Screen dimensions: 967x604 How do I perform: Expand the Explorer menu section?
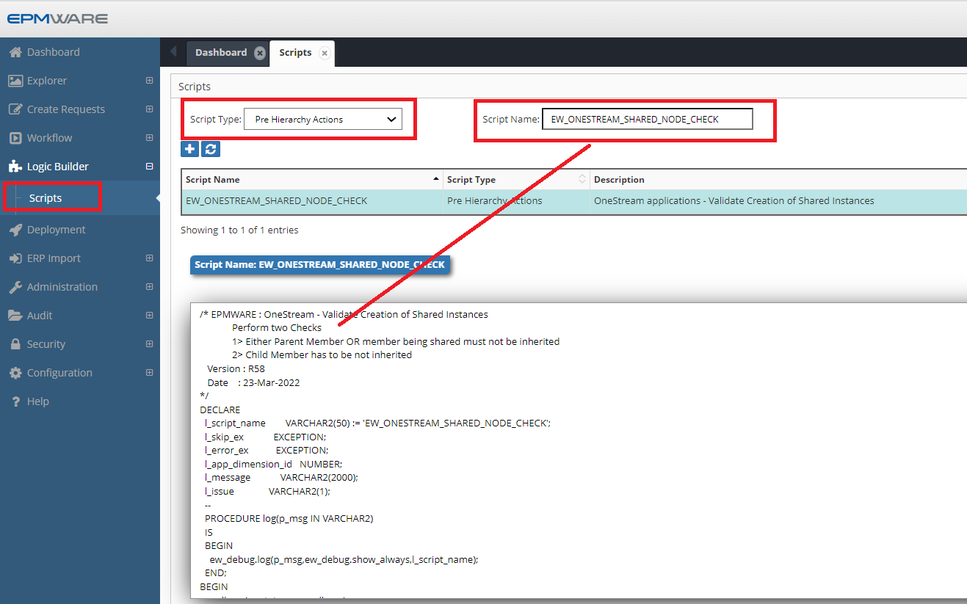pos(148,80)
